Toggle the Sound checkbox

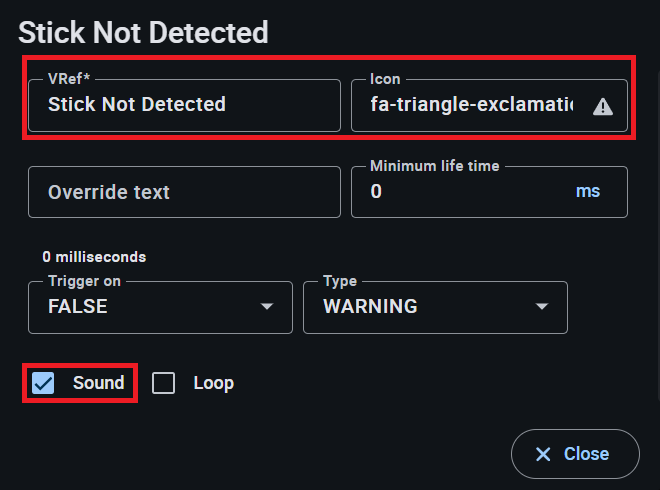point(43,383)
